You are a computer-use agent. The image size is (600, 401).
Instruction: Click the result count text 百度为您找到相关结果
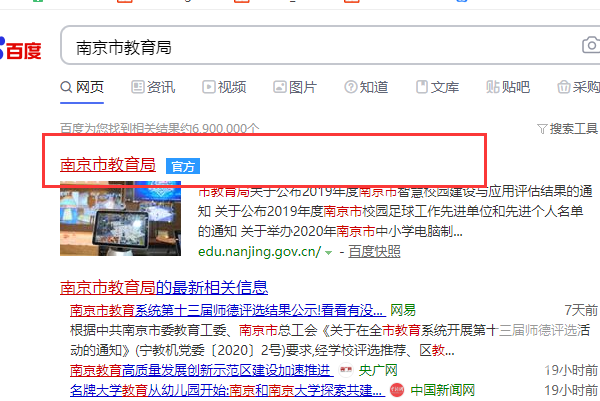(x=160, y=128)
